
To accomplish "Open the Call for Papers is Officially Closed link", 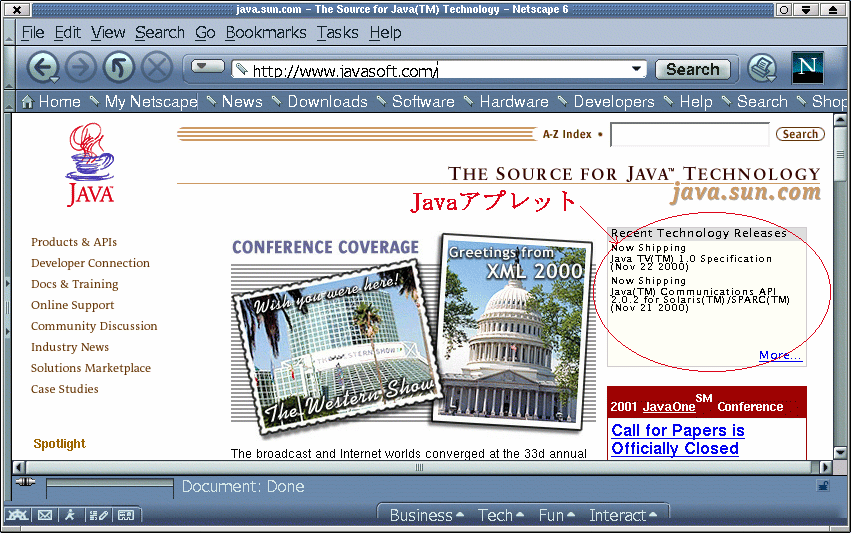I will pos(677,440).
